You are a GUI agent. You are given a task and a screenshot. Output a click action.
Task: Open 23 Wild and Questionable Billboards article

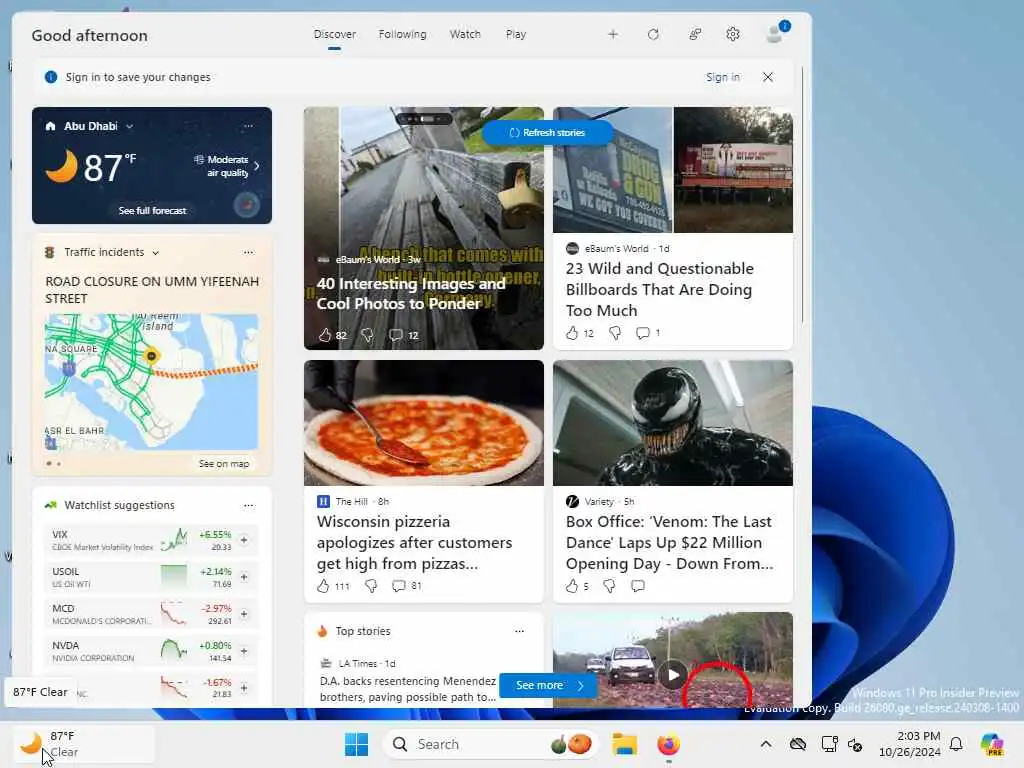click(660, 289)
